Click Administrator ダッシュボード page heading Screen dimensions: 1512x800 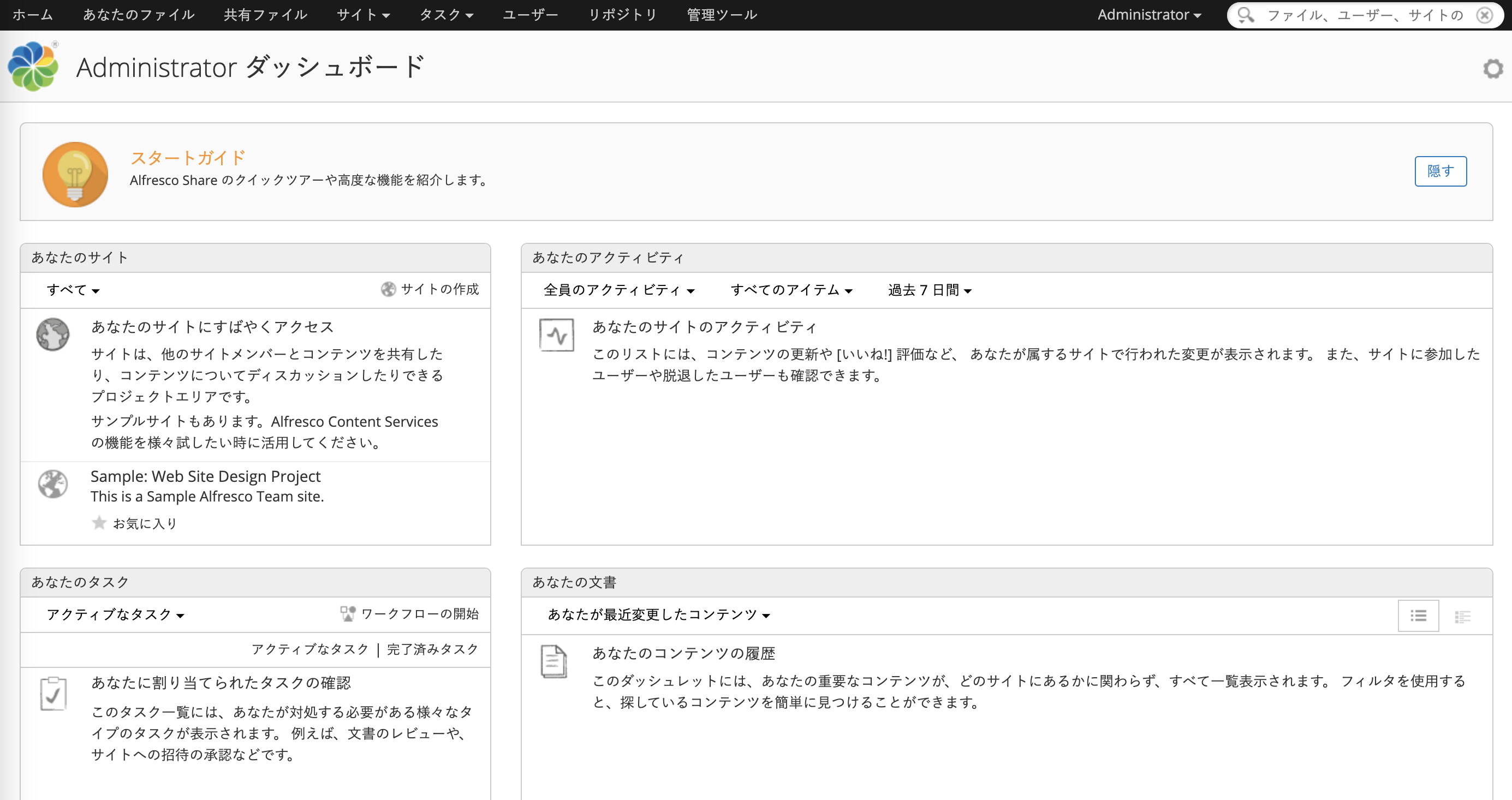coord(251,67)
